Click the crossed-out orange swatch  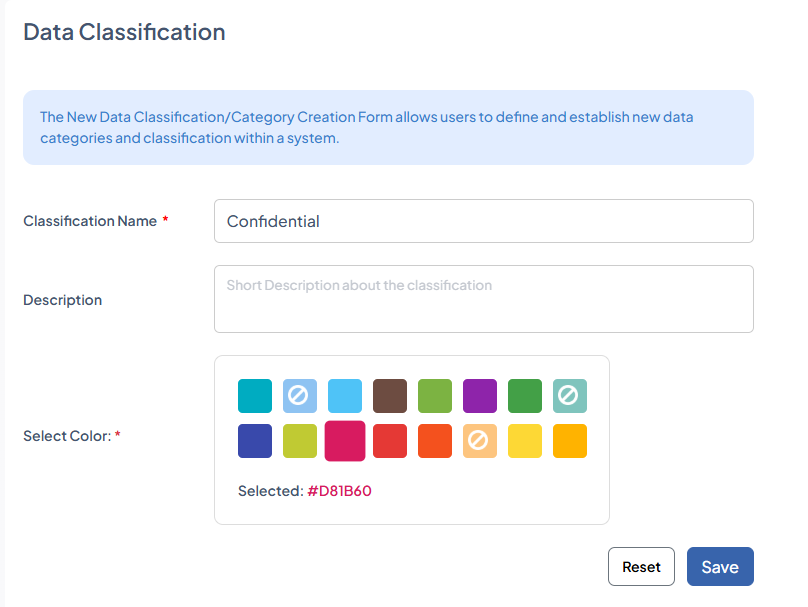pyautogui.click(x=480, y=441)
